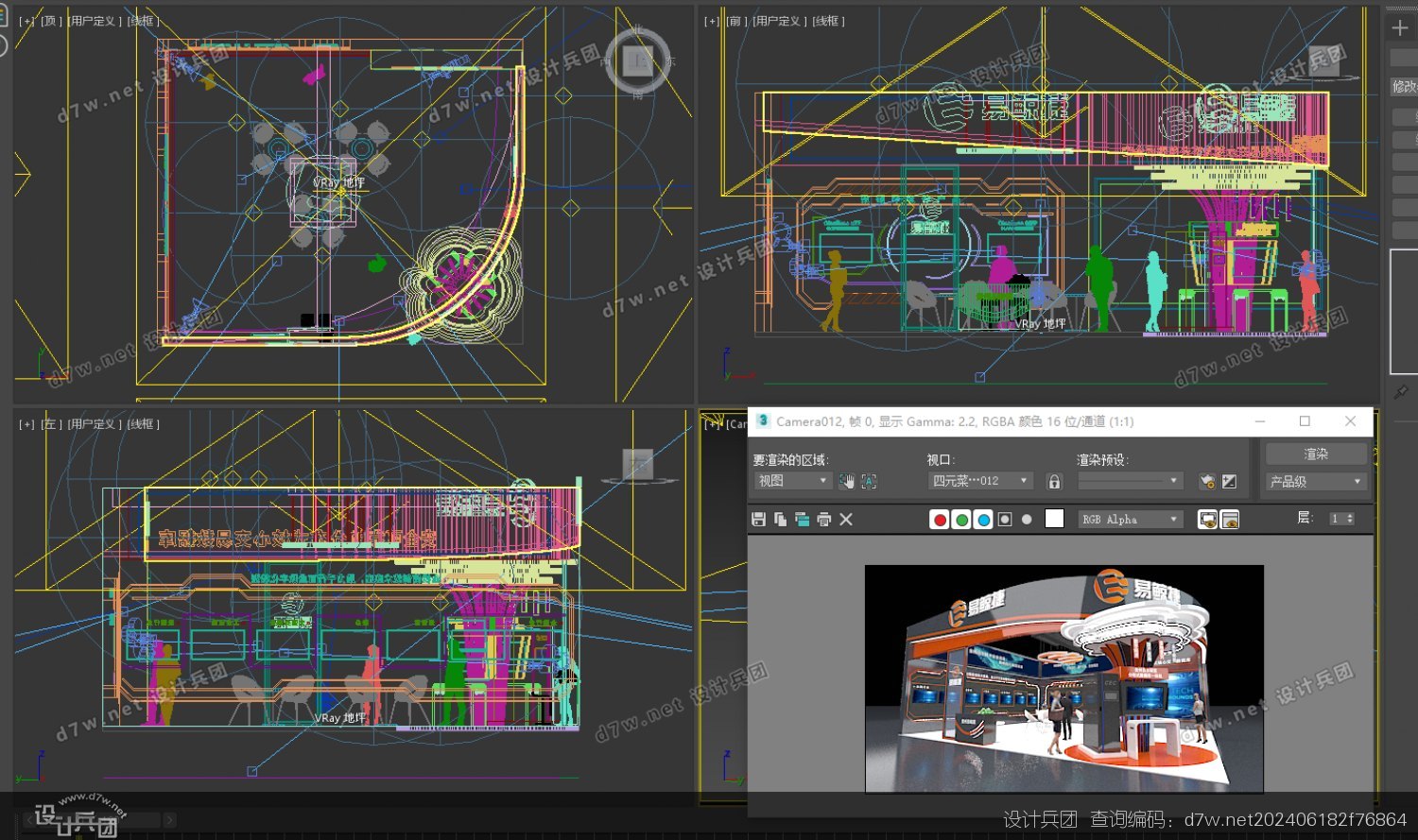Open the [+] menu of the front viewport
This screenshot has height=840, width=1418.
(711, 21)
